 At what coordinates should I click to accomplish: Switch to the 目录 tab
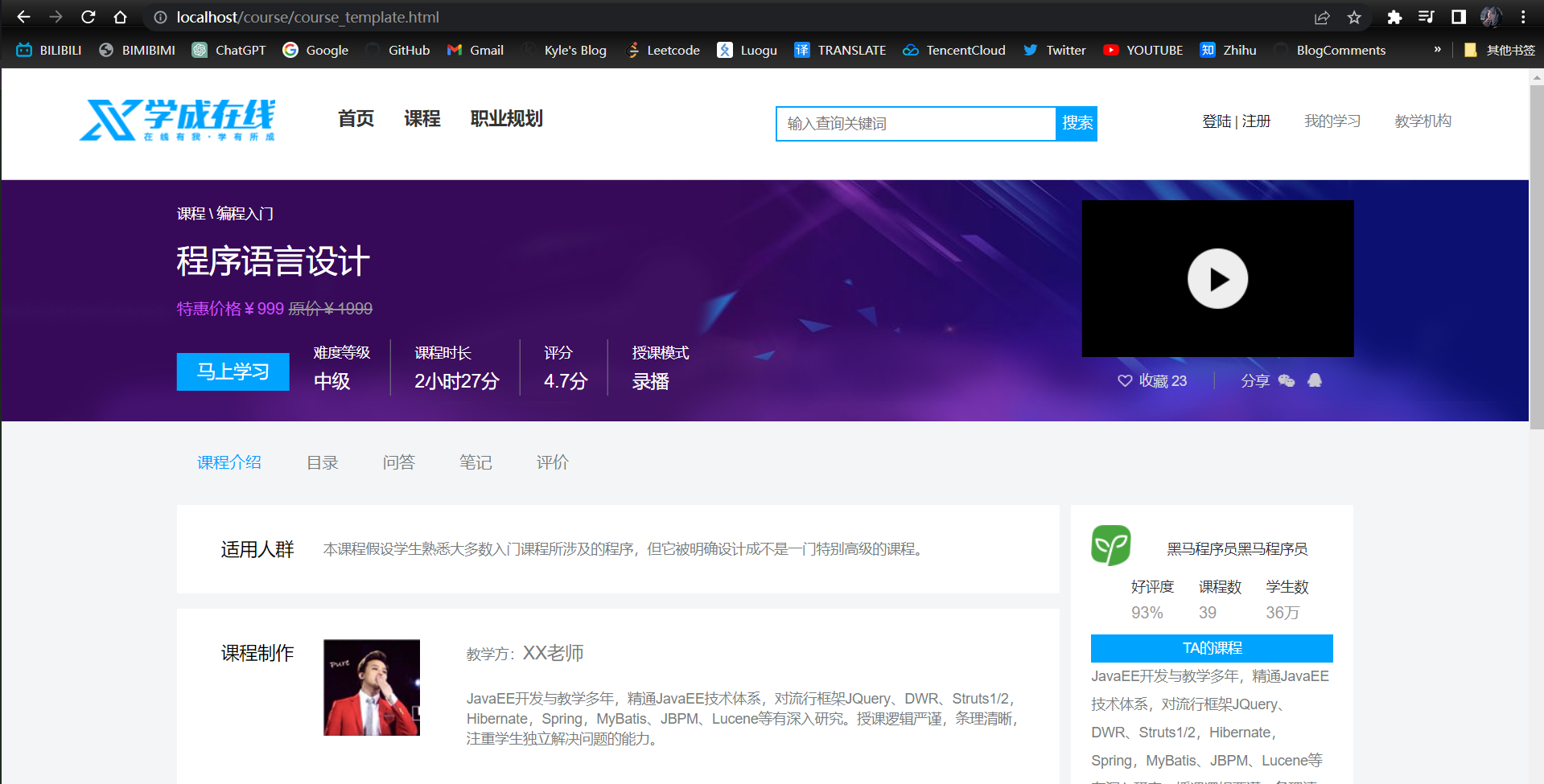coord(322,462)
